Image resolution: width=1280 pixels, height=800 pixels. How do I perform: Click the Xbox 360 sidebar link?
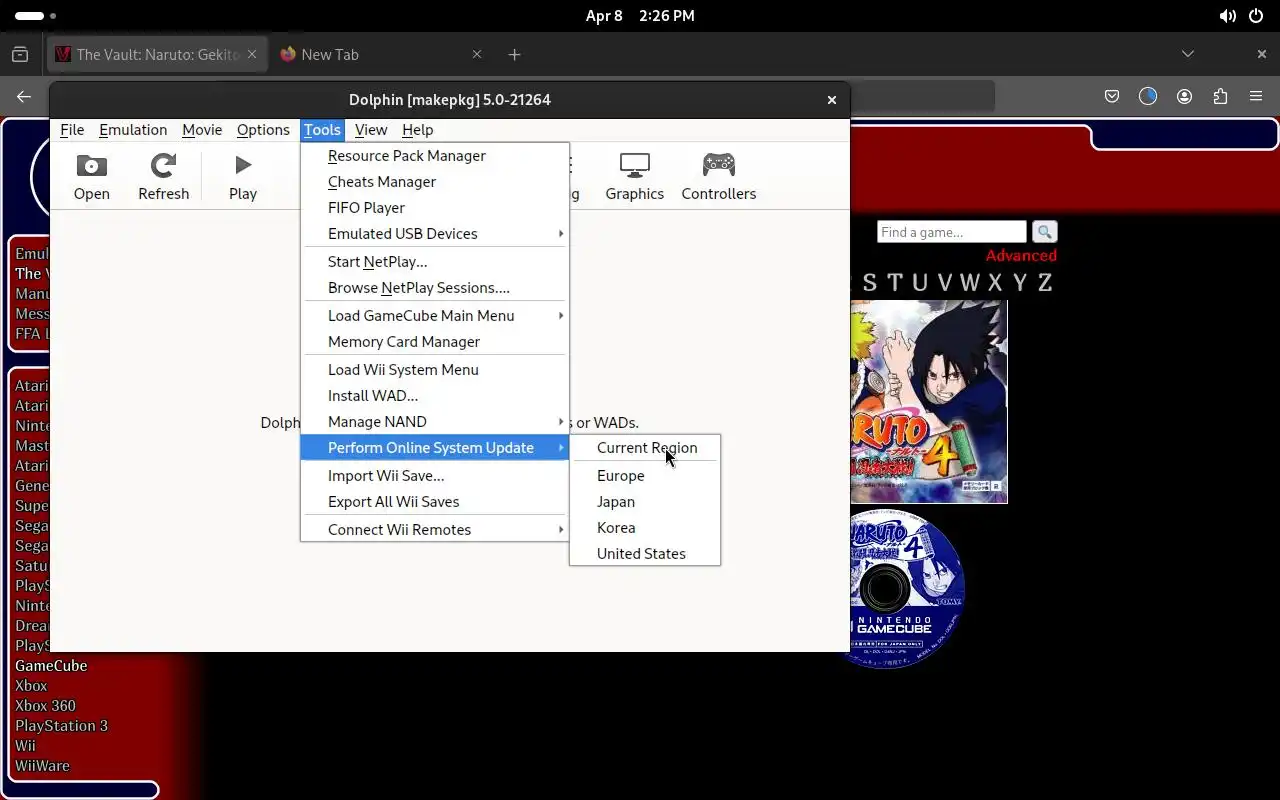(45, 706)
